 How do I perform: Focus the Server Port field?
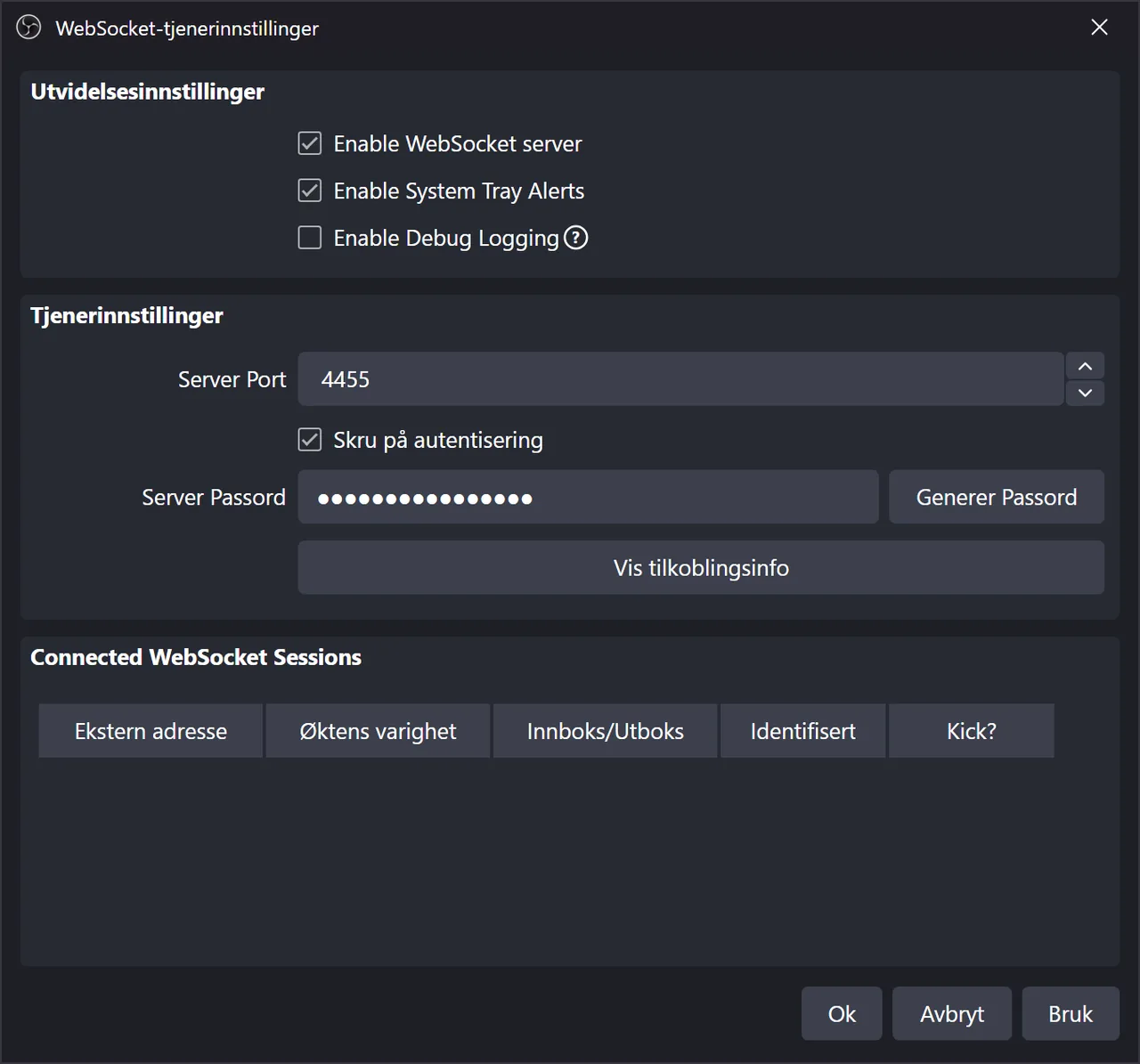[x=680, y=379]
